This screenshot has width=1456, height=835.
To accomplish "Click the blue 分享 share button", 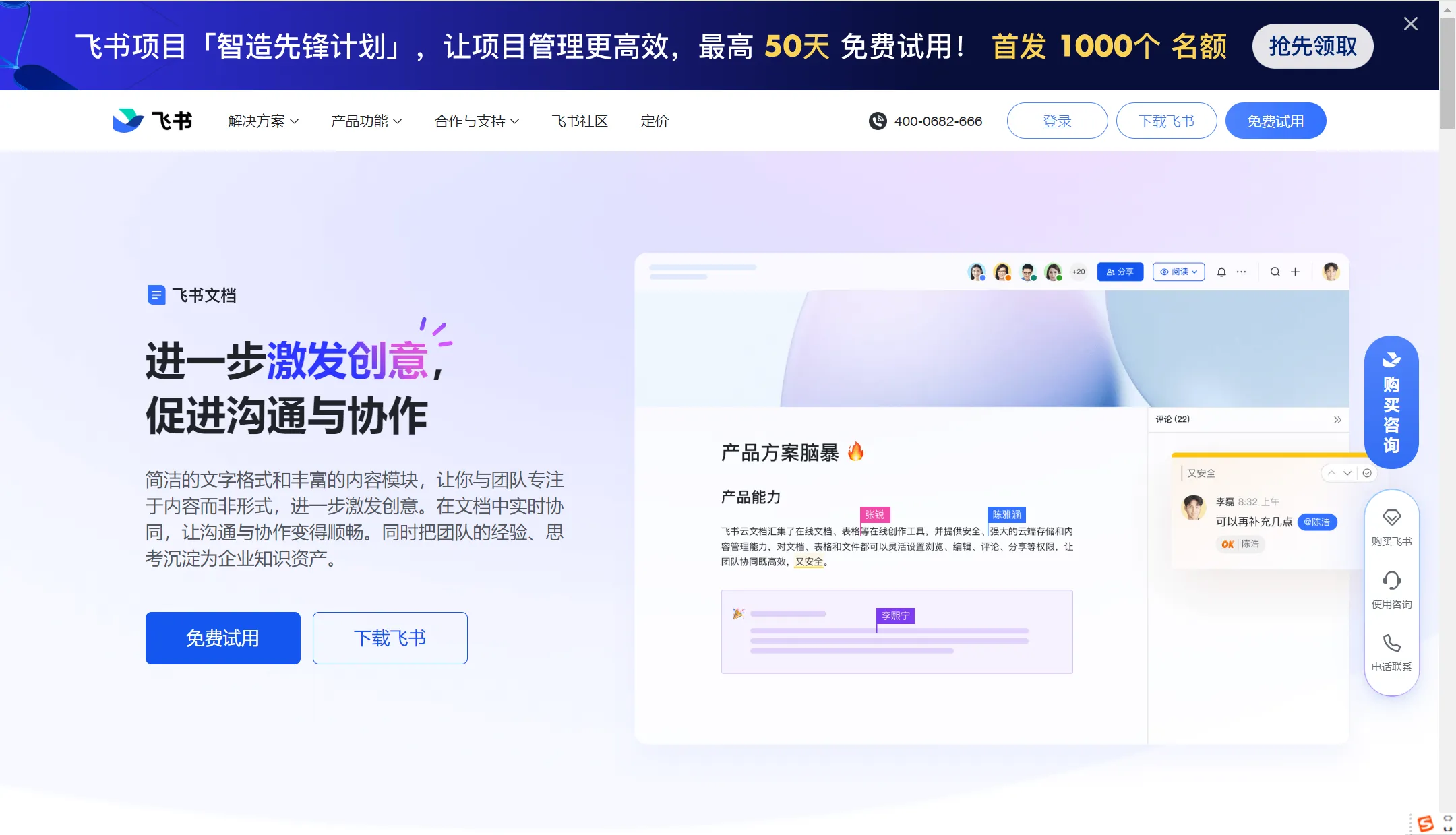I will 1120,272.
